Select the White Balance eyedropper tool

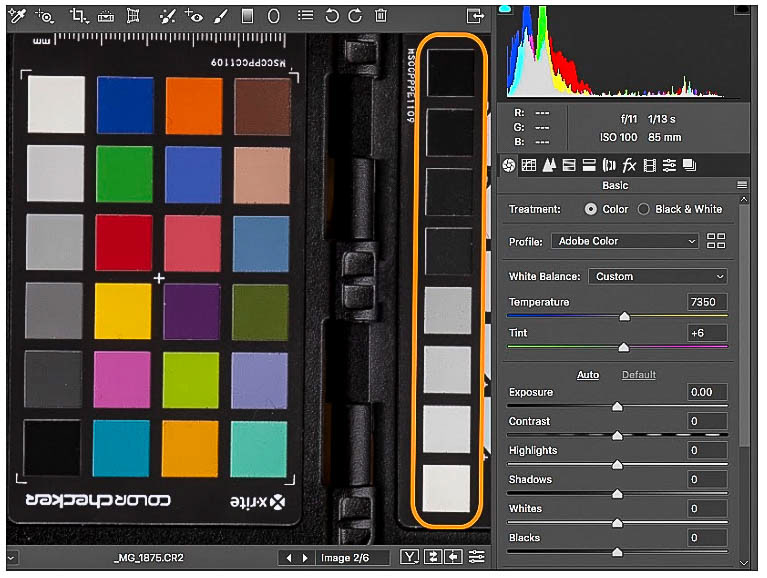[17, 16]
